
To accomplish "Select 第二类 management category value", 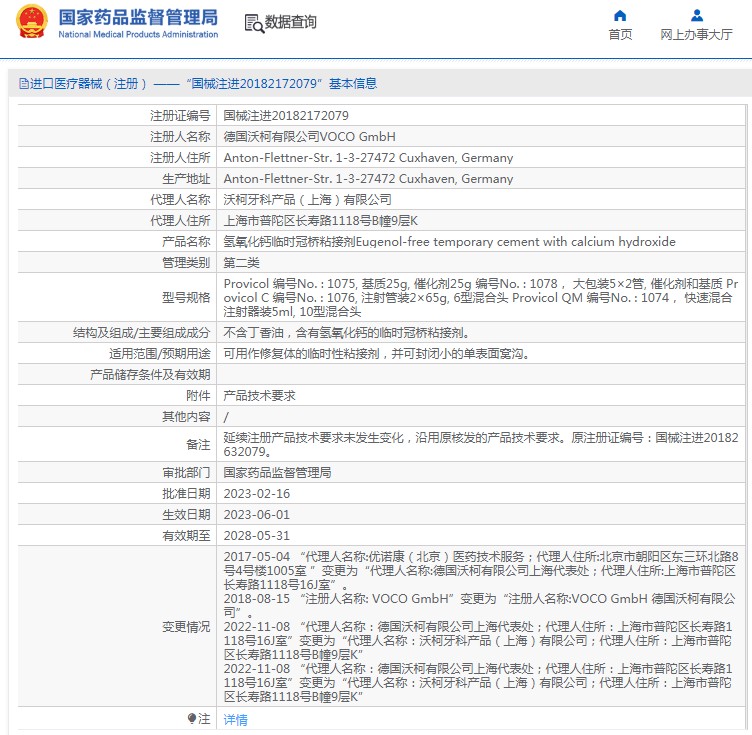I will 242,263.
